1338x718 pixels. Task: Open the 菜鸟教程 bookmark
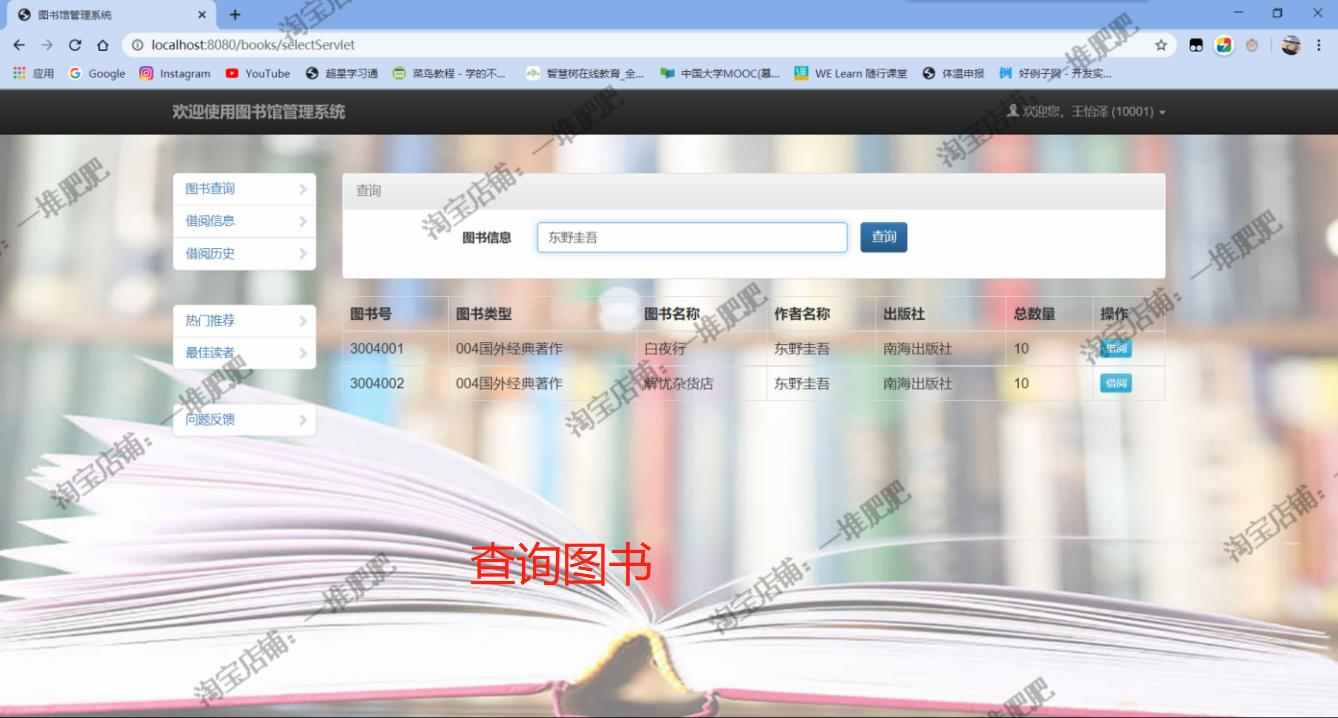449,73
